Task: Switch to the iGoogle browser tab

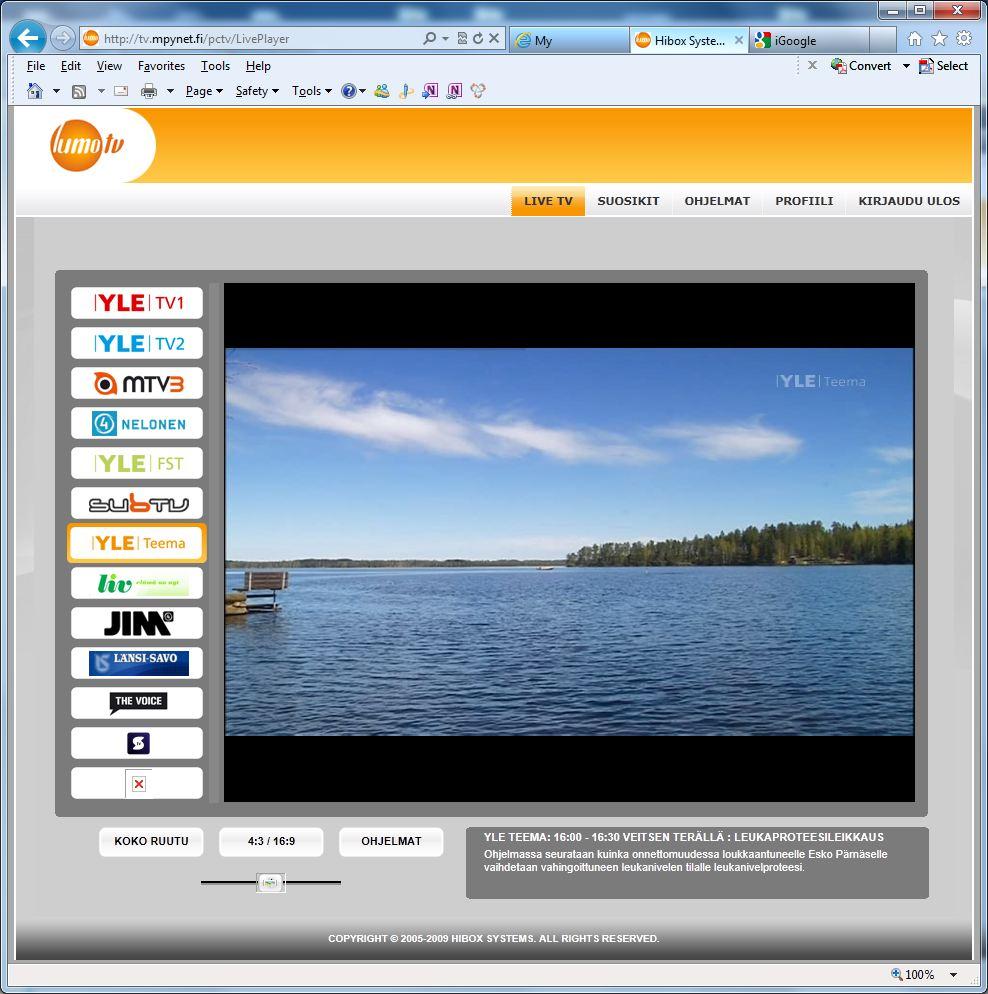Action: point(809,41)
